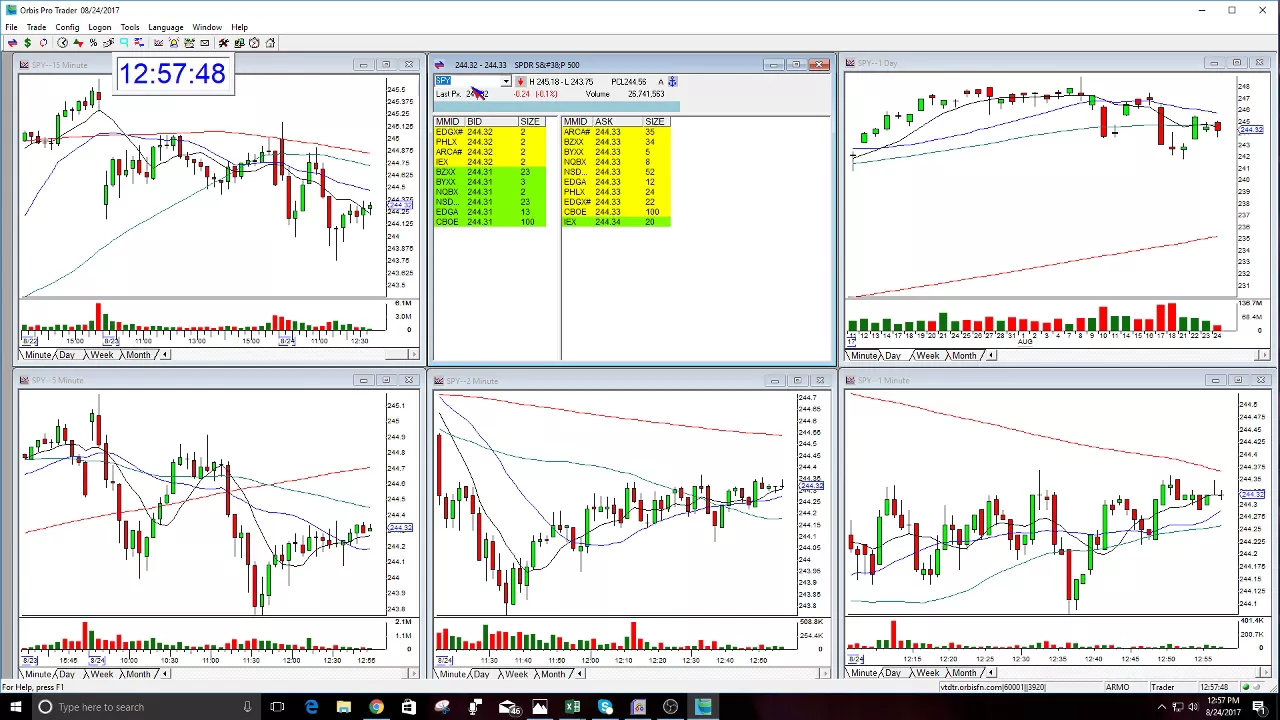Click the green dollar sign toolbar icon

coord(28,43)
